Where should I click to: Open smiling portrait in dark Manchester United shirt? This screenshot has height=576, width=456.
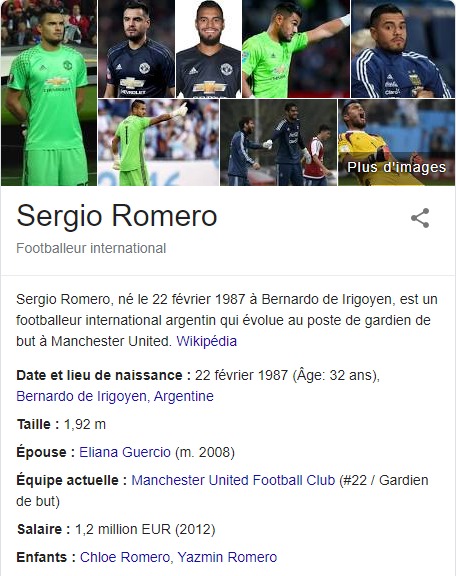pos(208,48)
